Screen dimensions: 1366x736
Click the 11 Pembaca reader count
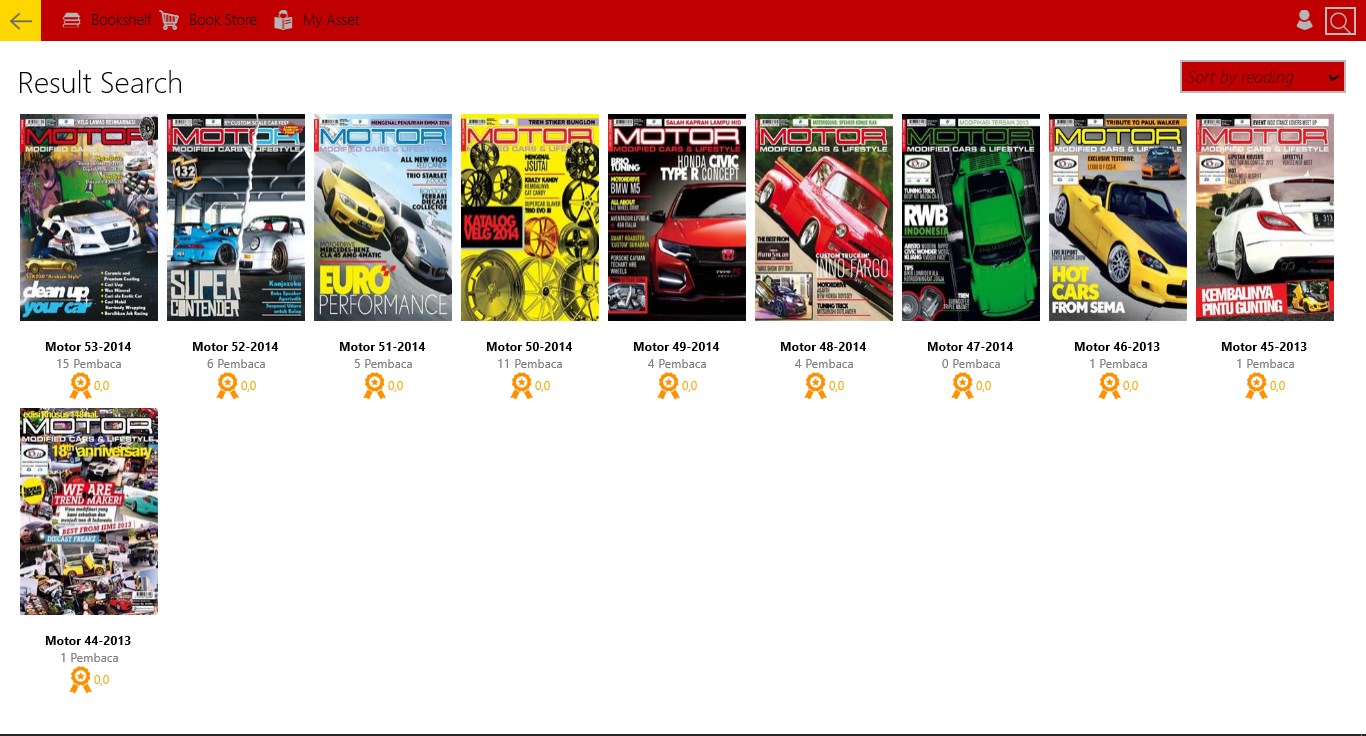click(530, 364)
